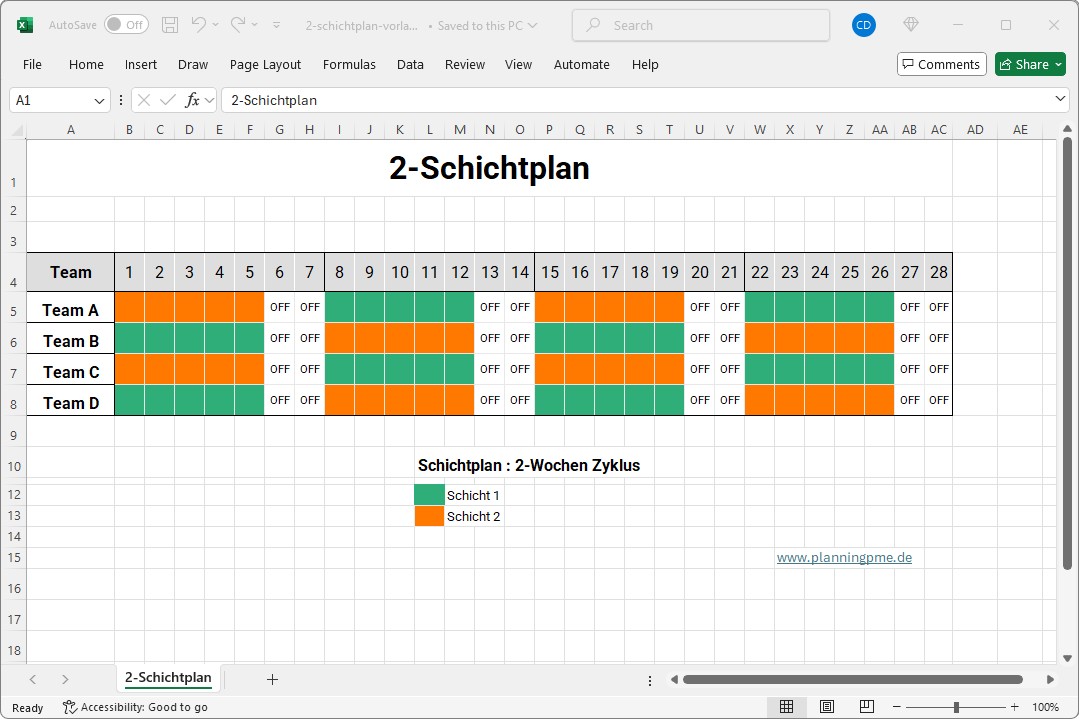Click the New Sheet plus button

(271, 678)
